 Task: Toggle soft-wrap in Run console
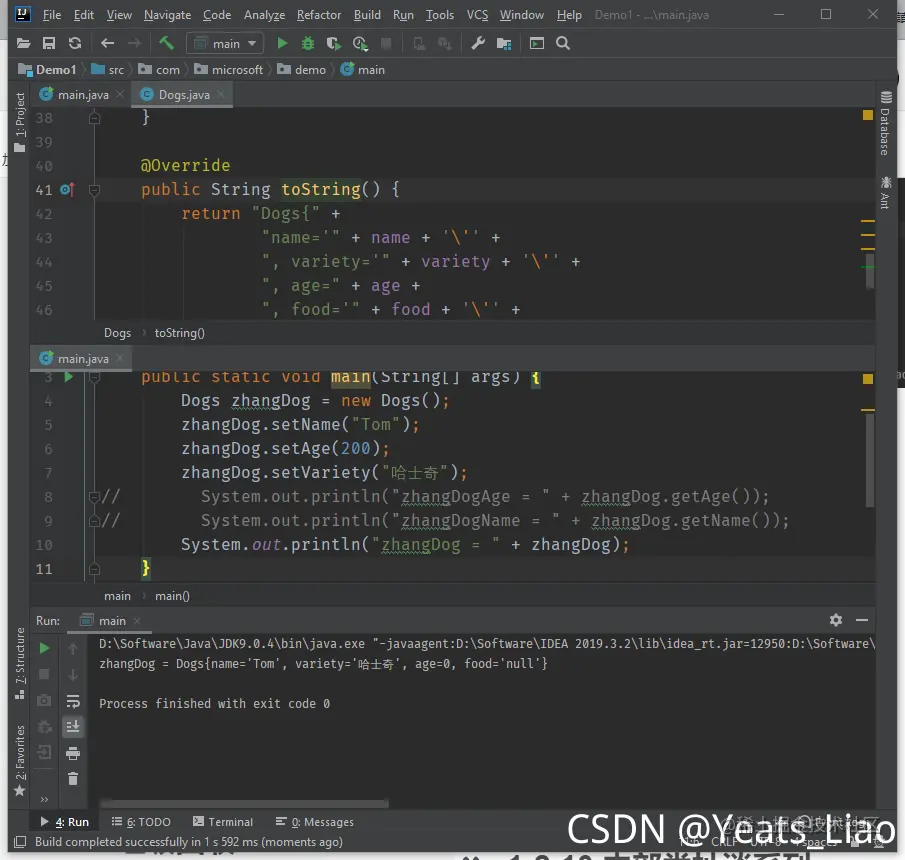(x=73, y=701)
